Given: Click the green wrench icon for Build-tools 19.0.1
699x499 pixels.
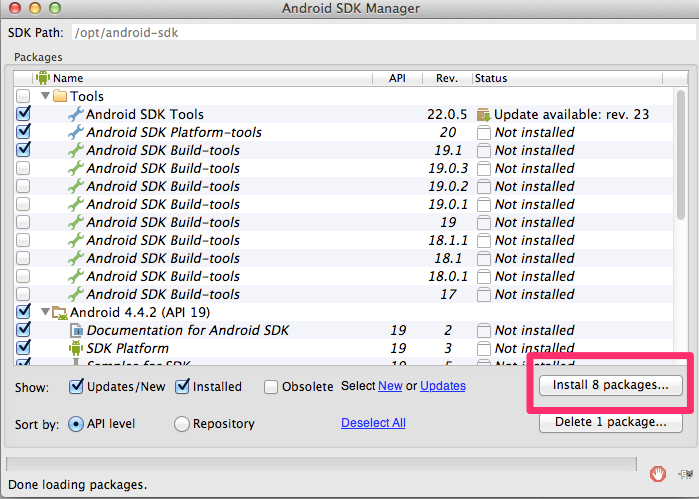Looking at the screenshot, I should click(x=76, y=204).
